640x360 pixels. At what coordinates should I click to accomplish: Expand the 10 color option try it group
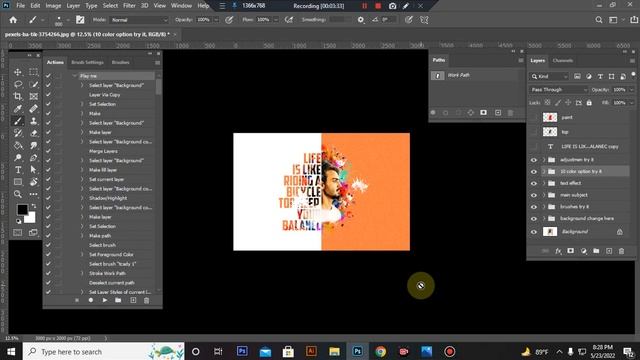544,172
